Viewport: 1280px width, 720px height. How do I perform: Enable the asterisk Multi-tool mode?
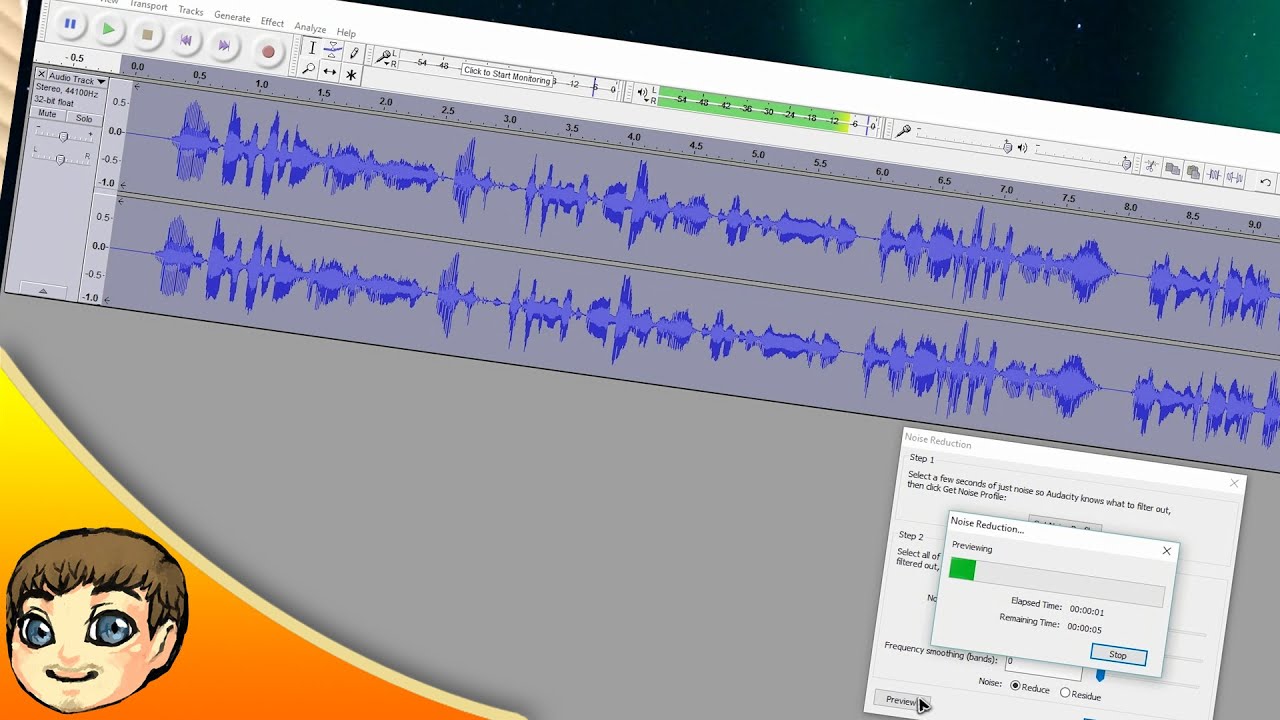tap(351, 74)
